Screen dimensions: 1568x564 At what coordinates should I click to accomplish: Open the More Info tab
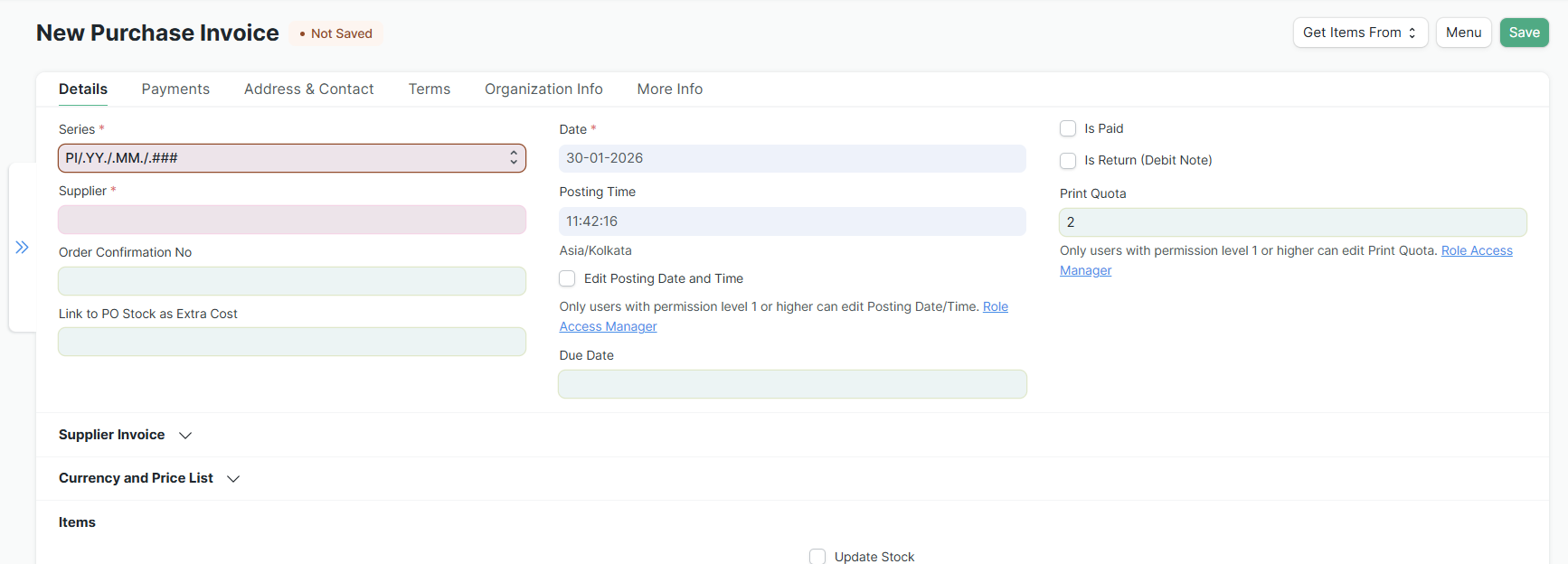pyautogui.click(x=669, y=89)
